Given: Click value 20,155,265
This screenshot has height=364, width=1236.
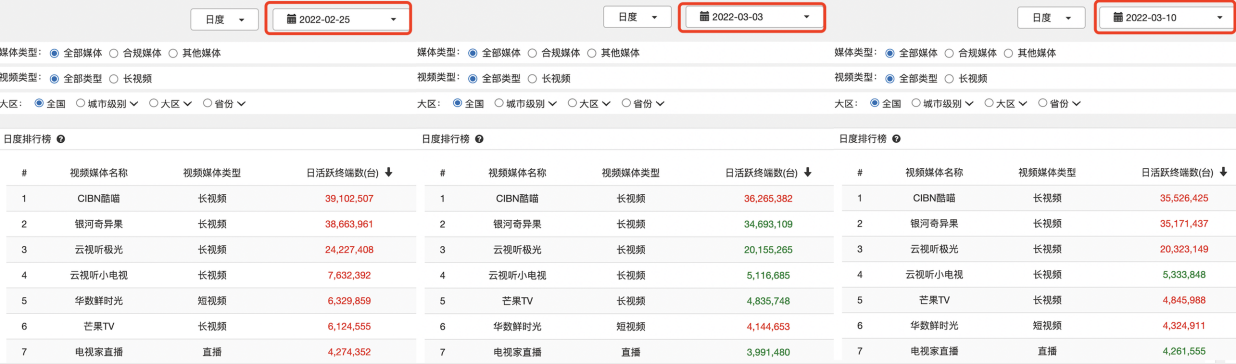Looking at the screenshot, I should coord(768,250).
